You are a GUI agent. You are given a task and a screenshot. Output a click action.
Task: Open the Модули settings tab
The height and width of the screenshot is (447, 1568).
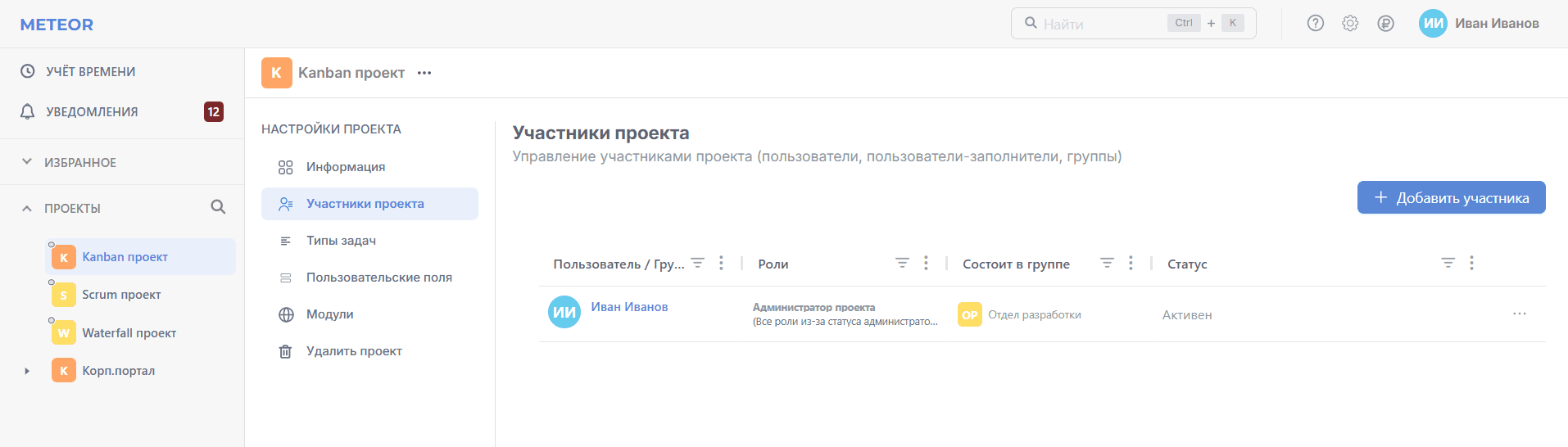click(369, 314)
